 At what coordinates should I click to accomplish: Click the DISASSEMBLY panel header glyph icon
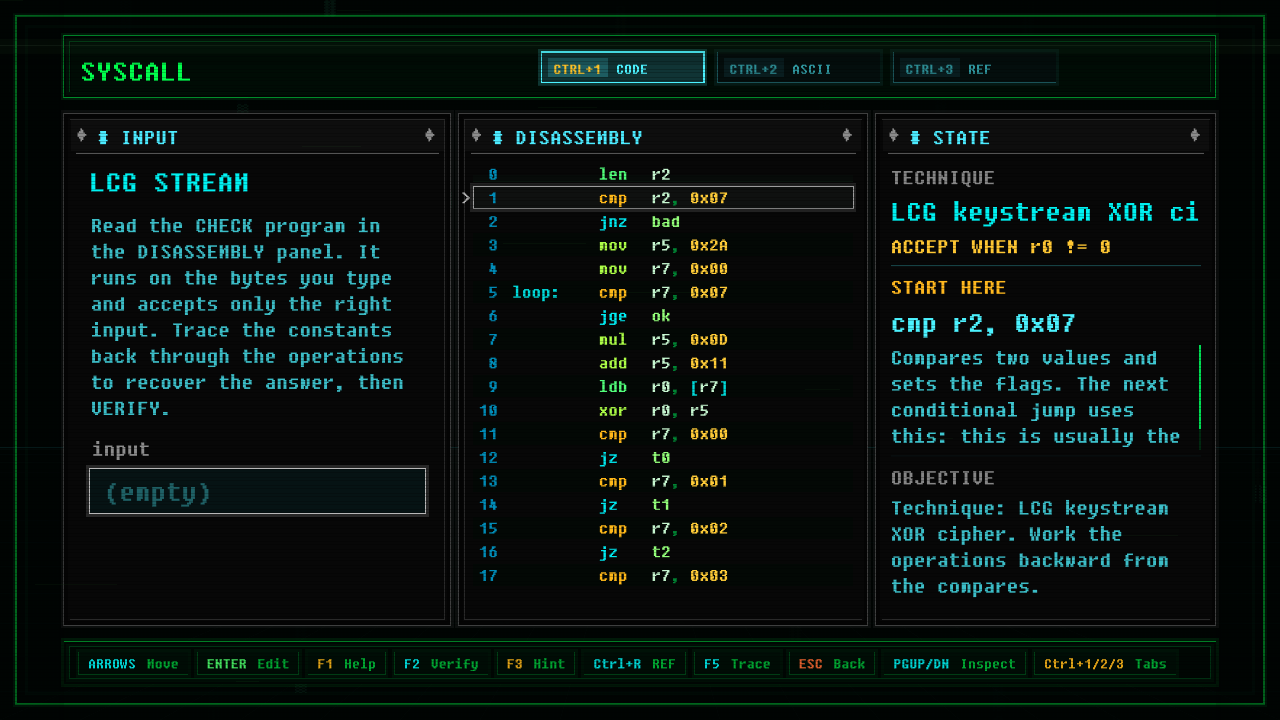pyautogui.click(x=498, y=137)
